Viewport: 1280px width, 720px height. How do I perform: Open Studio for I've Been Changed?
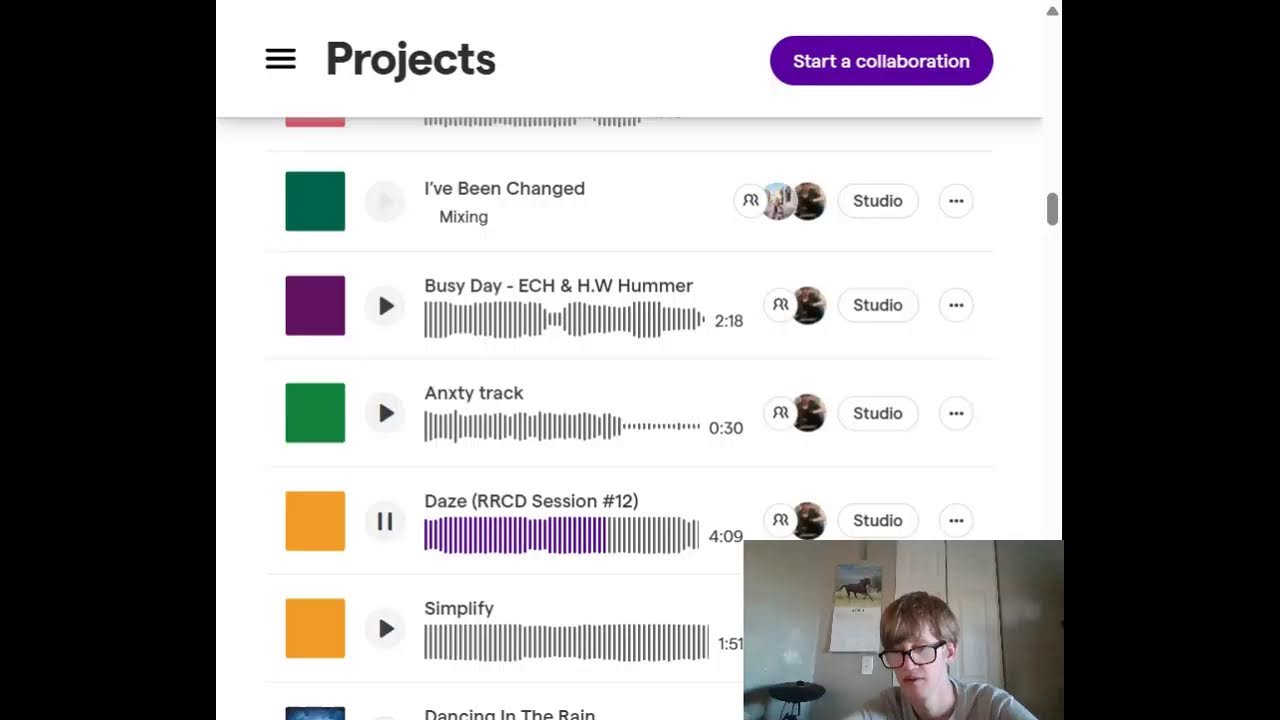pyautogui.click(x=877, y=201)
